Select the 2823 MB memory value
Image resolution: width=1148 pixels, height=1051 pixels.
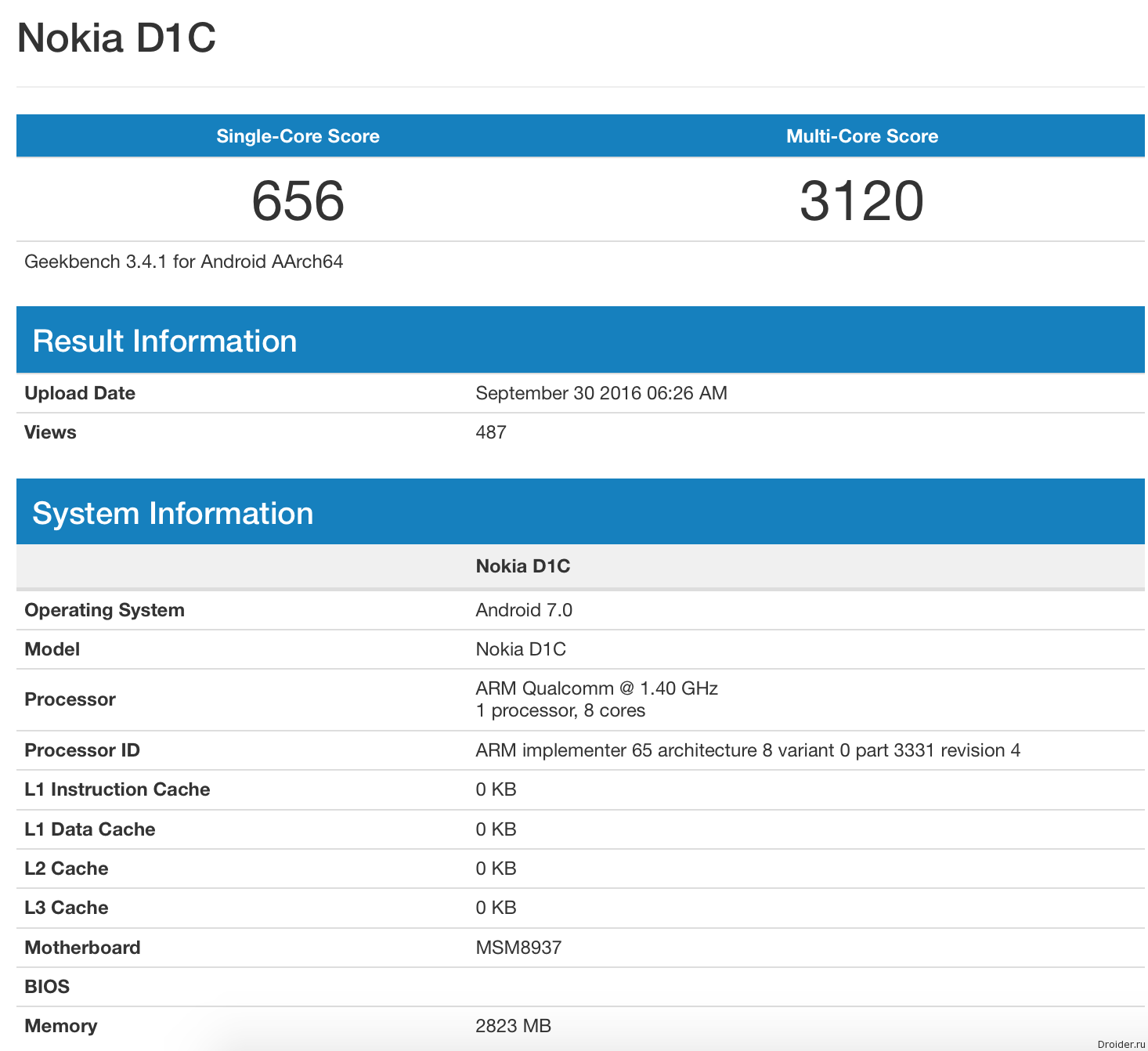(x=514, y=1026)
